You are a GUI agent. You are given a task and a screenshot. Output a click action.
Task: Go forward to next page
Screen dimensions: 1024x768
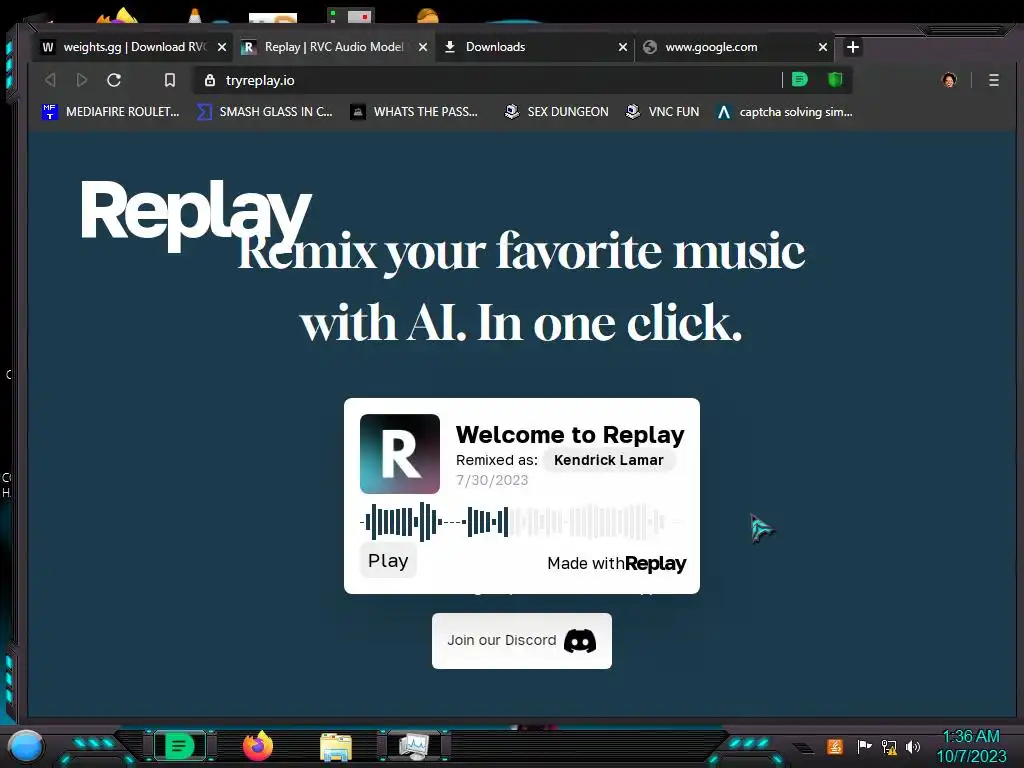click(82, 80)
